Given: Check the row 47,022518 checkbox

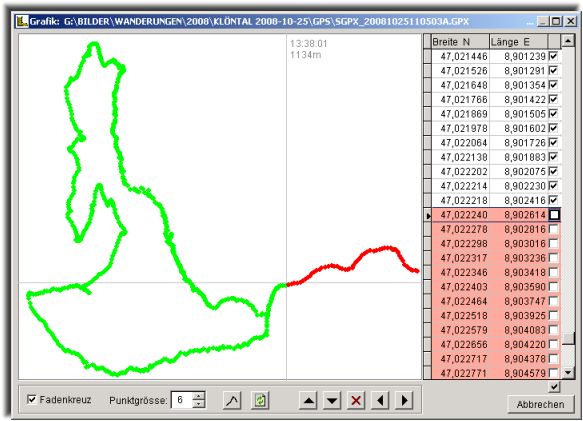Looking at the screenshot, I should point(554,315).
